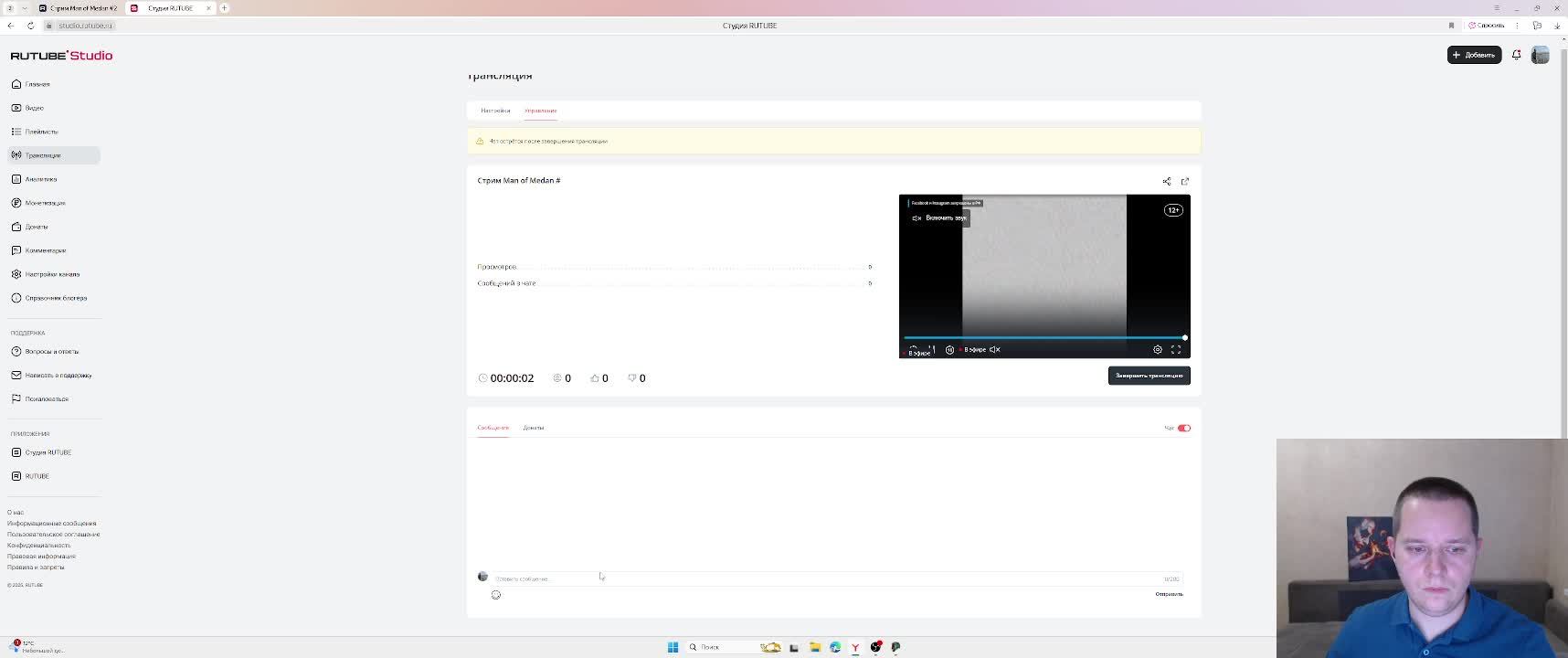
Task: Switch to Стрим Man of Medan browser tab
Action: click(78, 8)
